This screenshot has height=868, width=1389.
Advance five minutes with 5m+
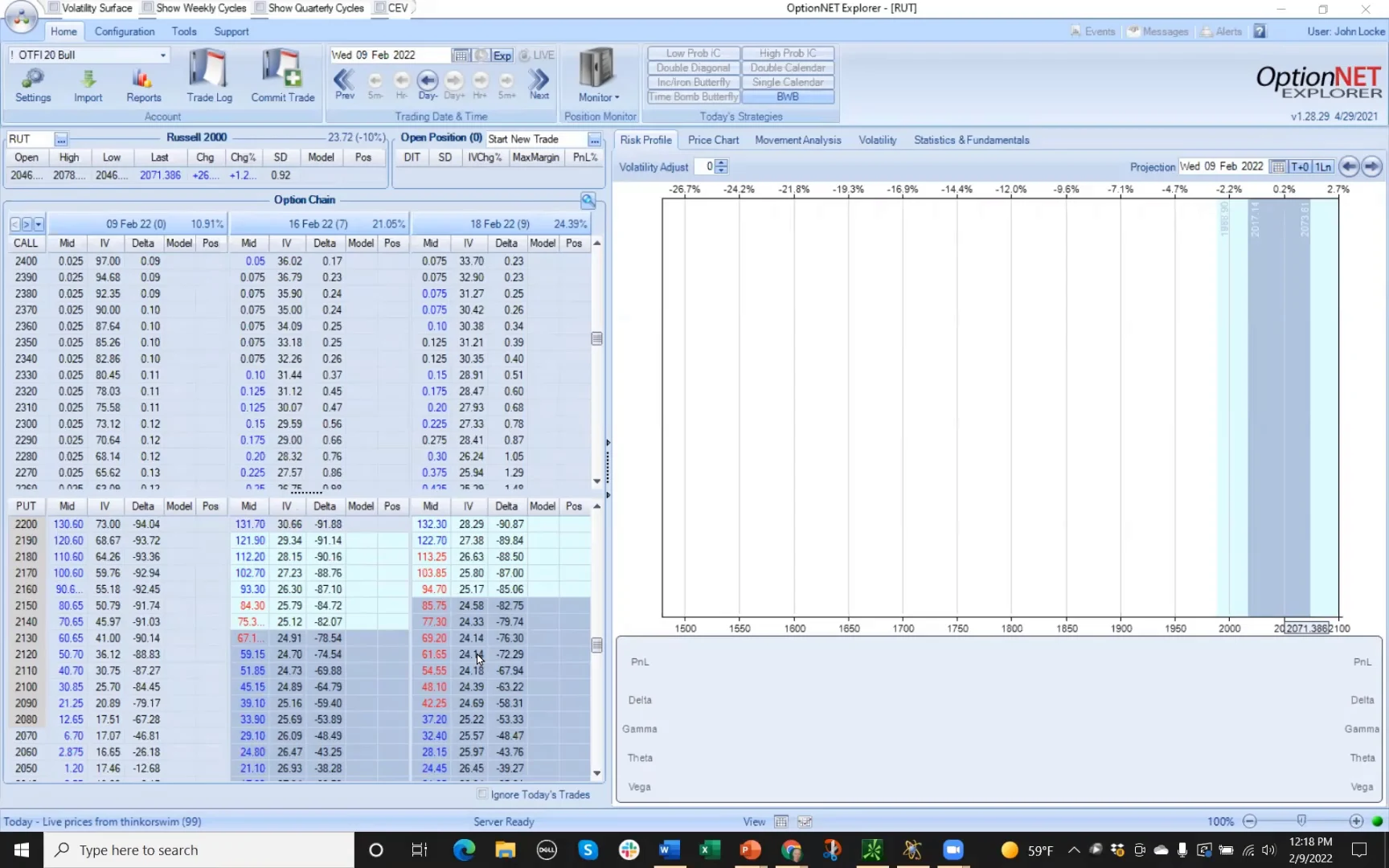[506, 84]
